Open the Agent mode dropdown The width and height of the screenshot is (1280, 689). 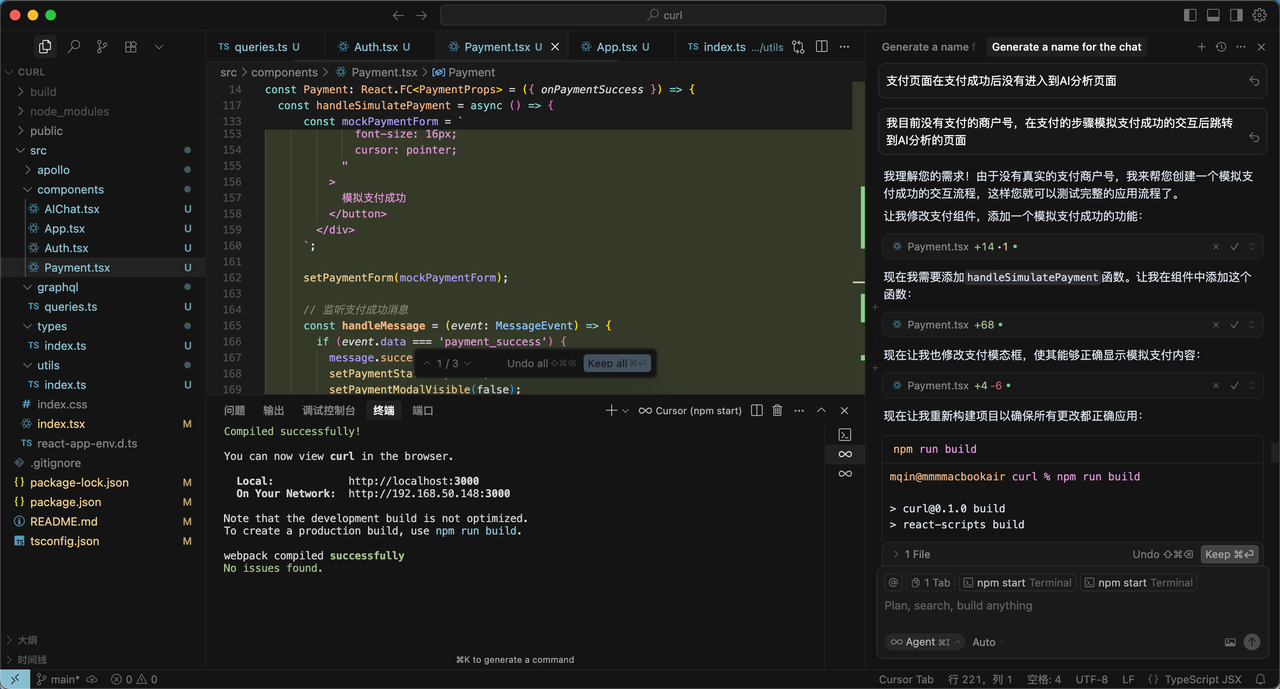[x=924, y=642]
